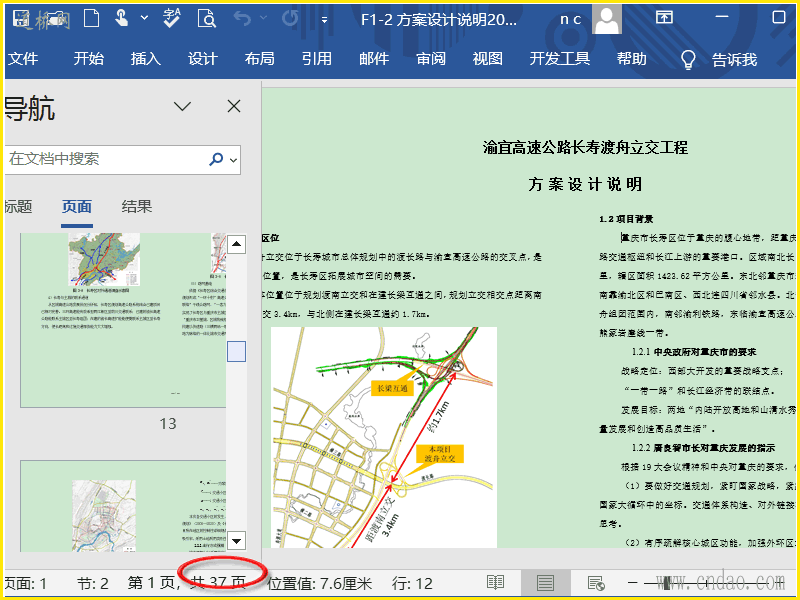Screen dimensions: 800x600
Task: Click the thumbnail scroll down arrow
Action: pos(236,540)
